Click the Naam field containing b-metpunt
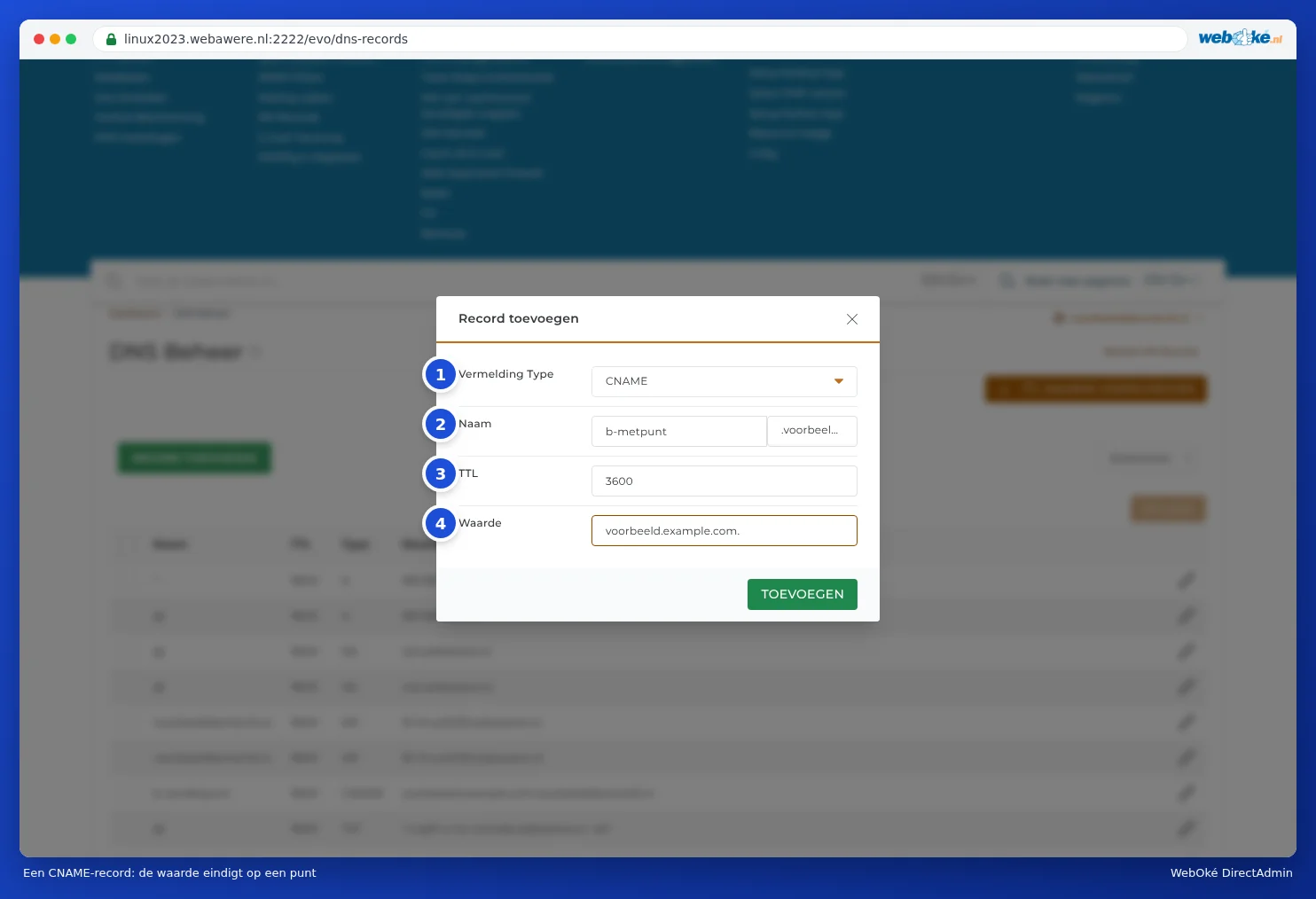 679,432
